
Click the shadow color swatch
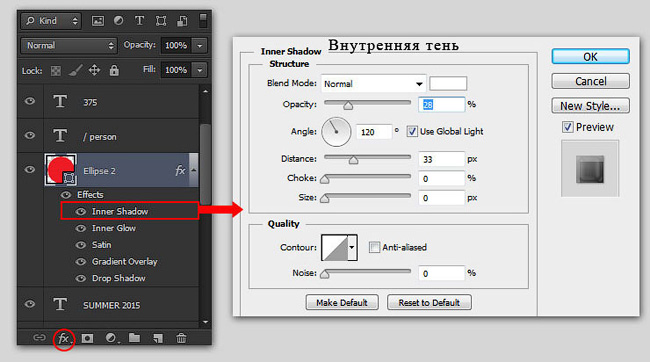pos(448,83)
